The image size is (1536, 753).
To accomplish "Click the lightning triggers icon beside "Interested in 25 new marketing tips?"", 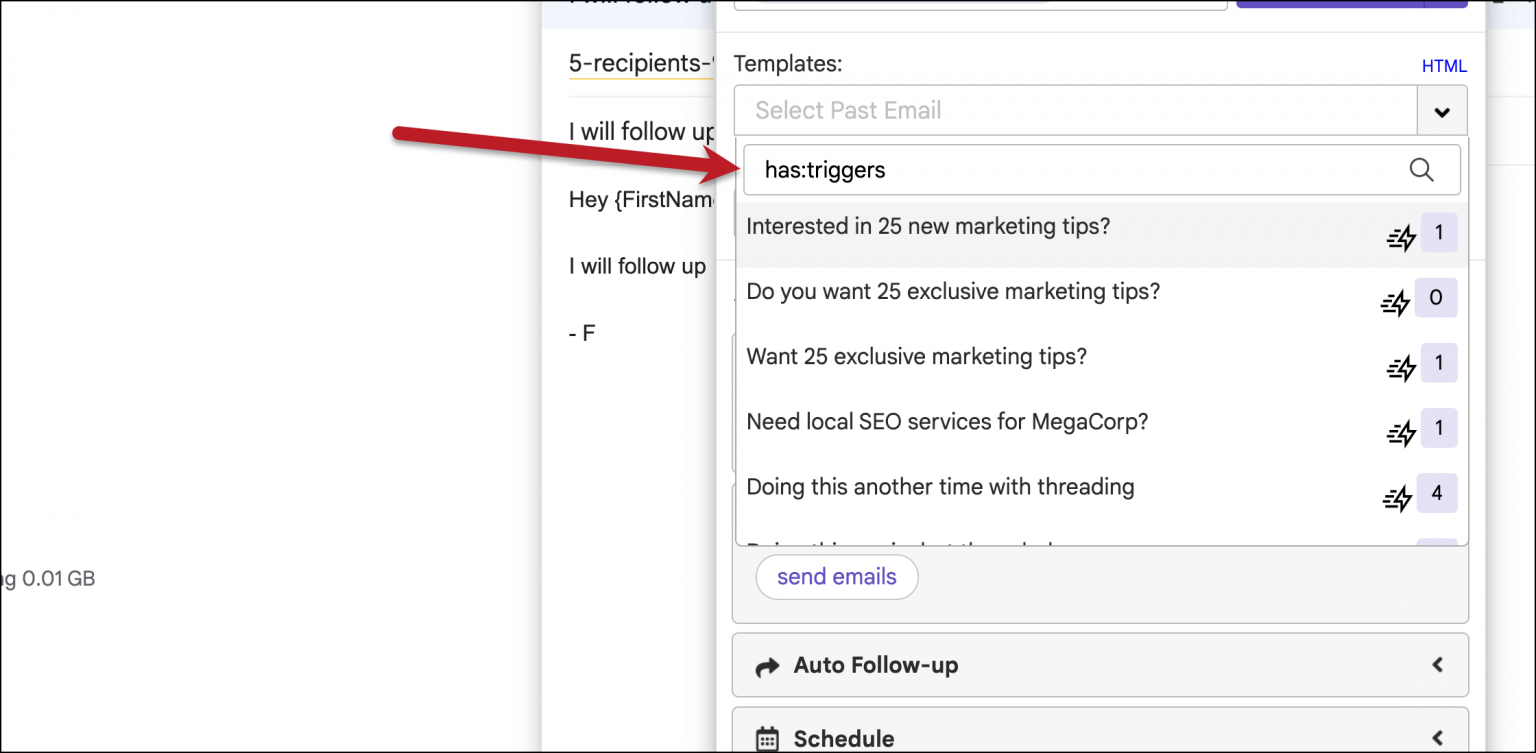I will (1401, 237).
